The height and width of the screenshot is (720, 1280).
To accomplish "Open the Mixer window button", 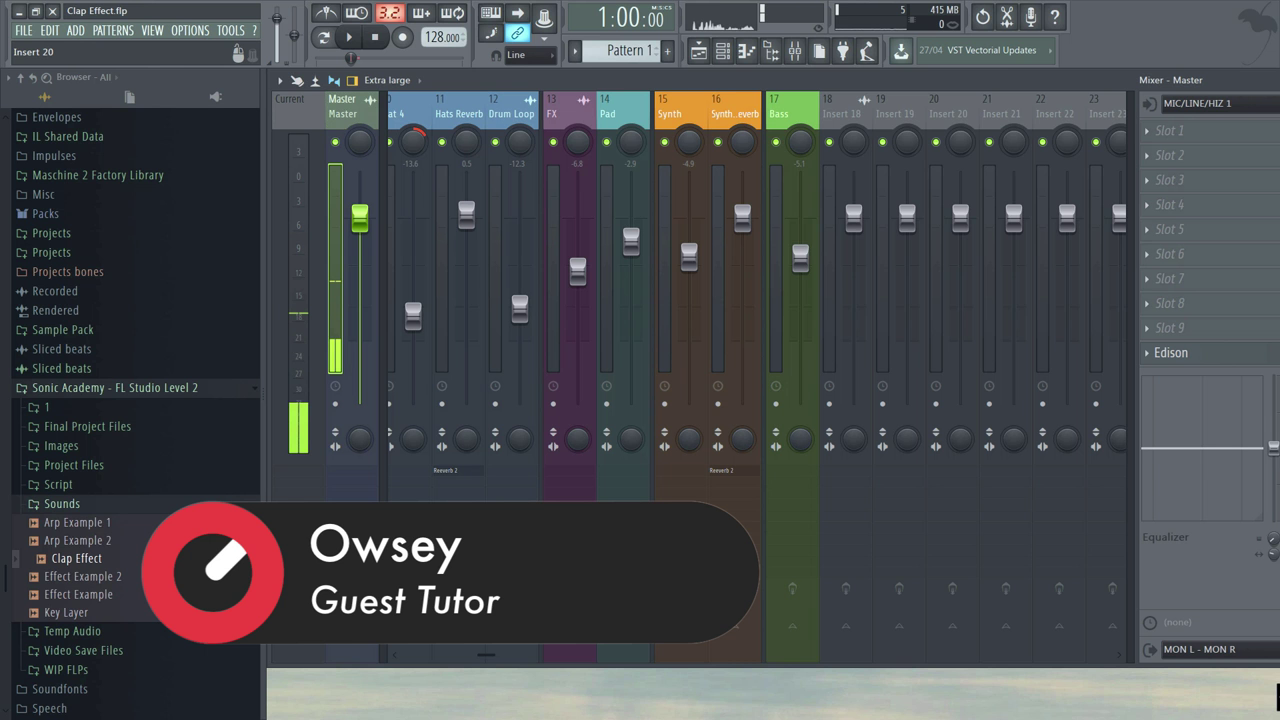I will coord(795,51).
